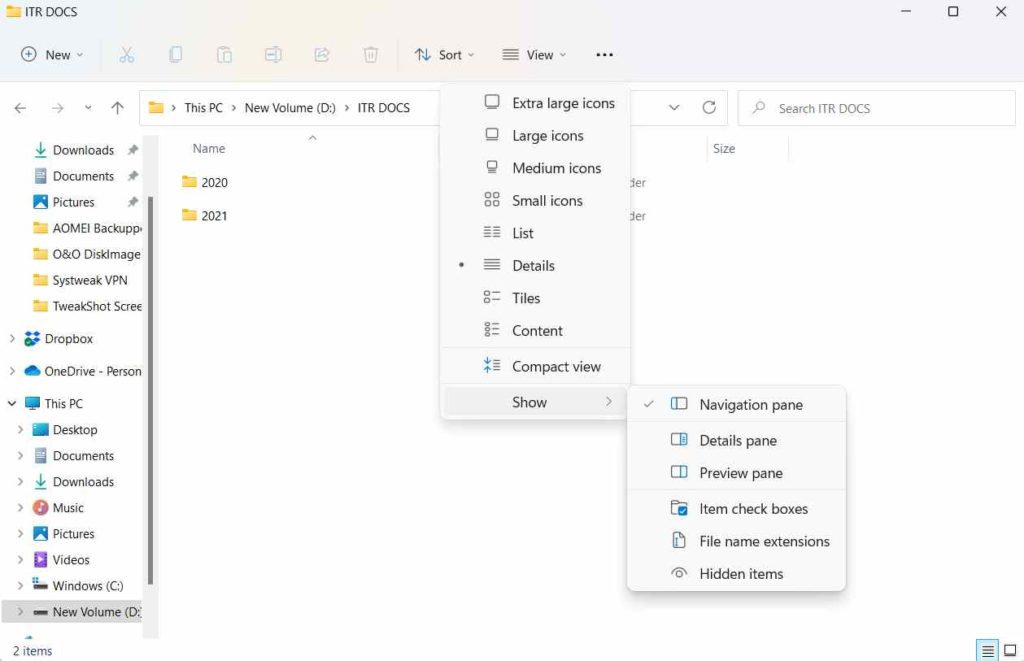Toggle the Preview pane

[737, 473]
